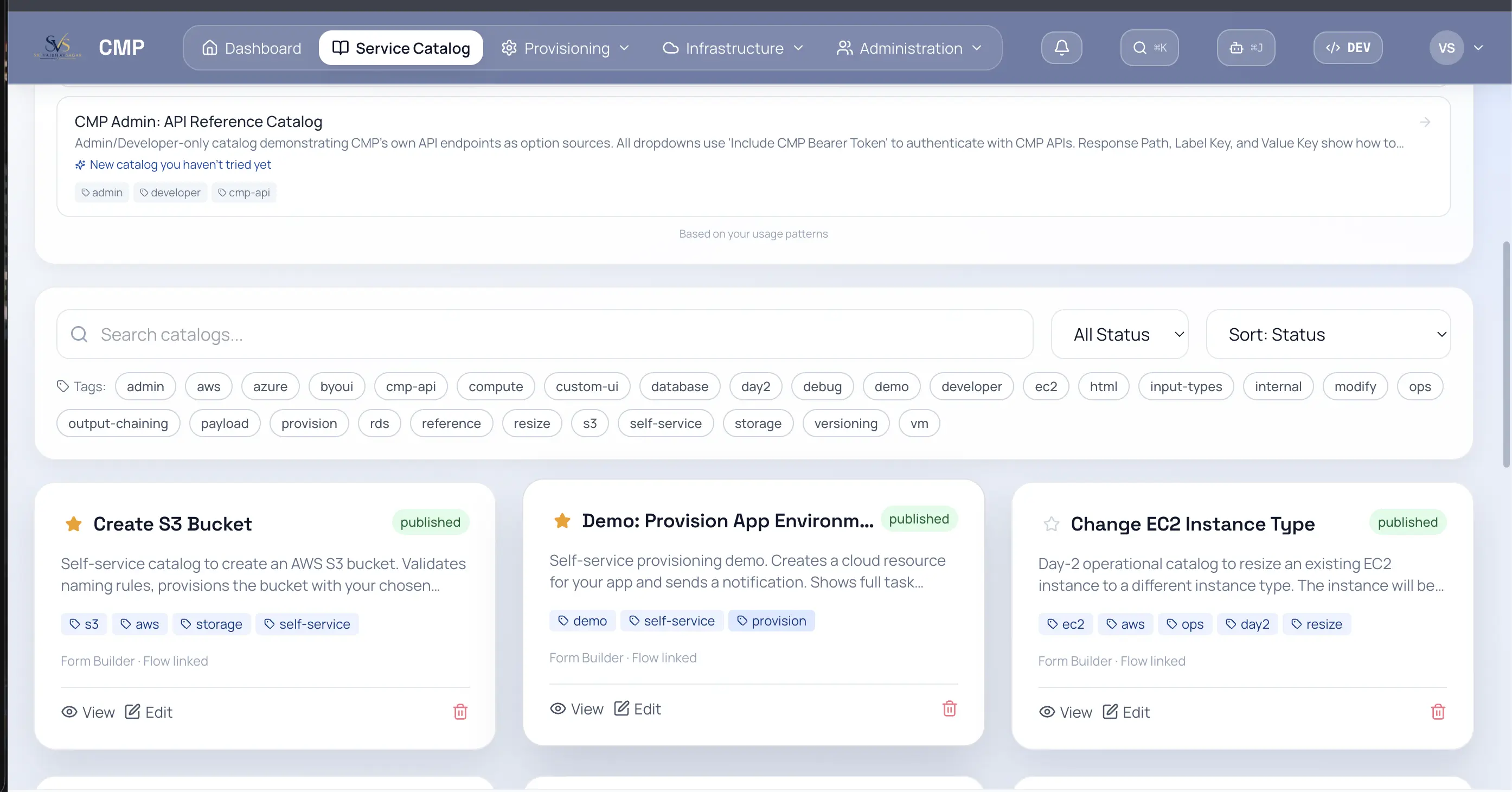This screenshot has height=792, width=1512.
Task: Toggle the html tag filter
Action: 1104,386
